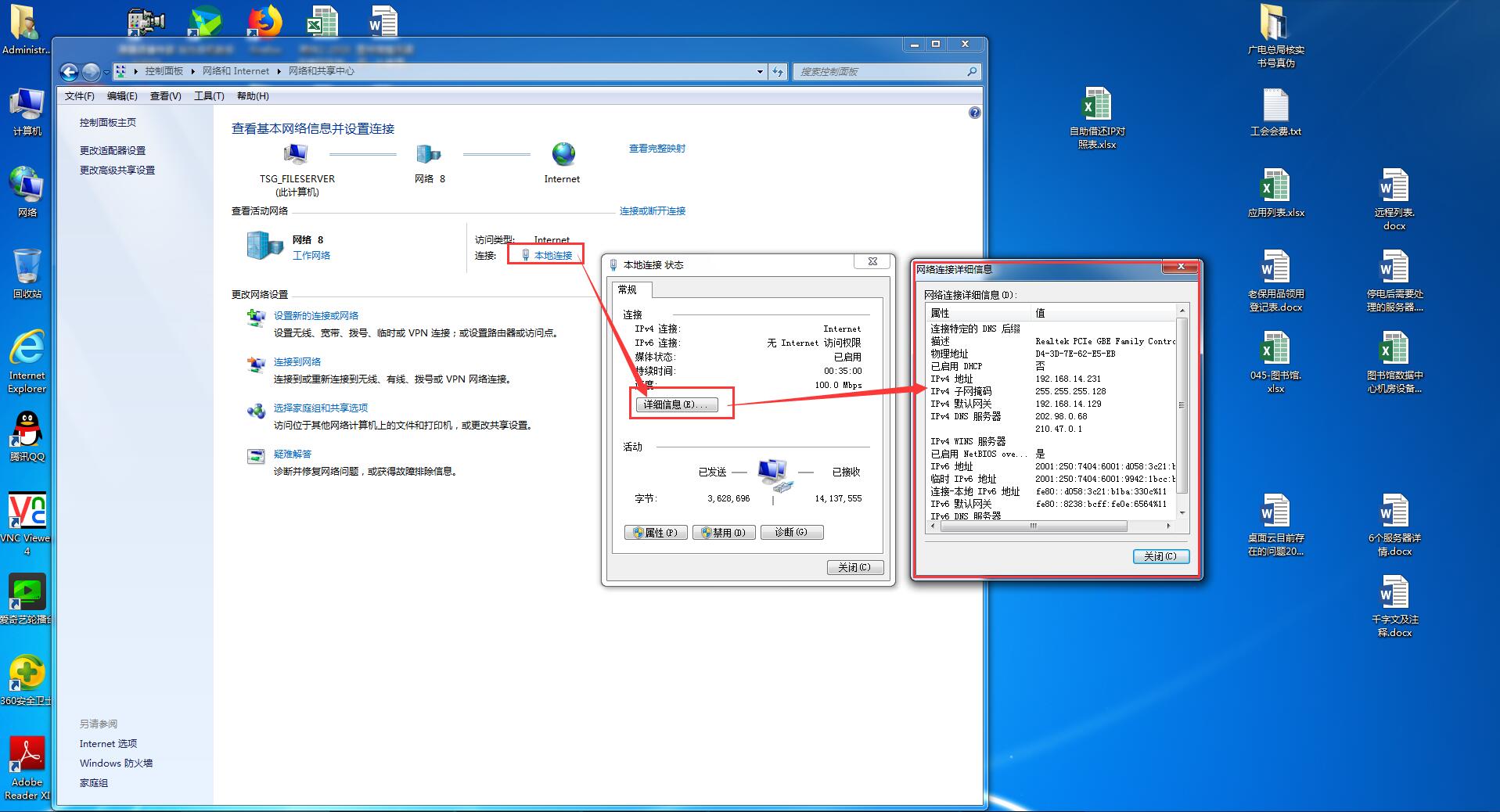
Task: Expand the chevron after 控制面板 in the breadcrumb
Action: tap(193, 71)
